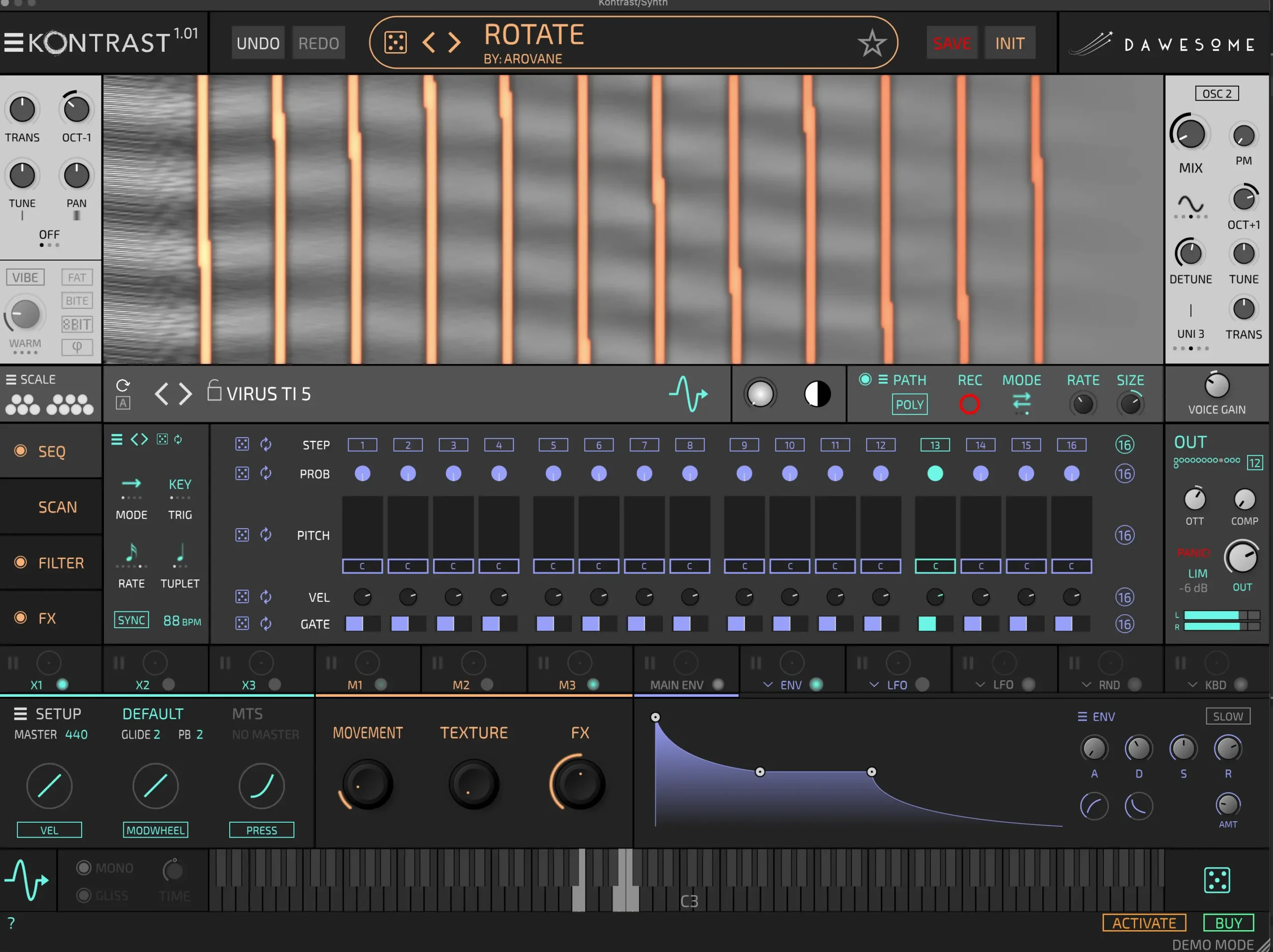Switch to the SCAN tab
Viewport: 1273px width, 952px height.
(x=57, y=507)
